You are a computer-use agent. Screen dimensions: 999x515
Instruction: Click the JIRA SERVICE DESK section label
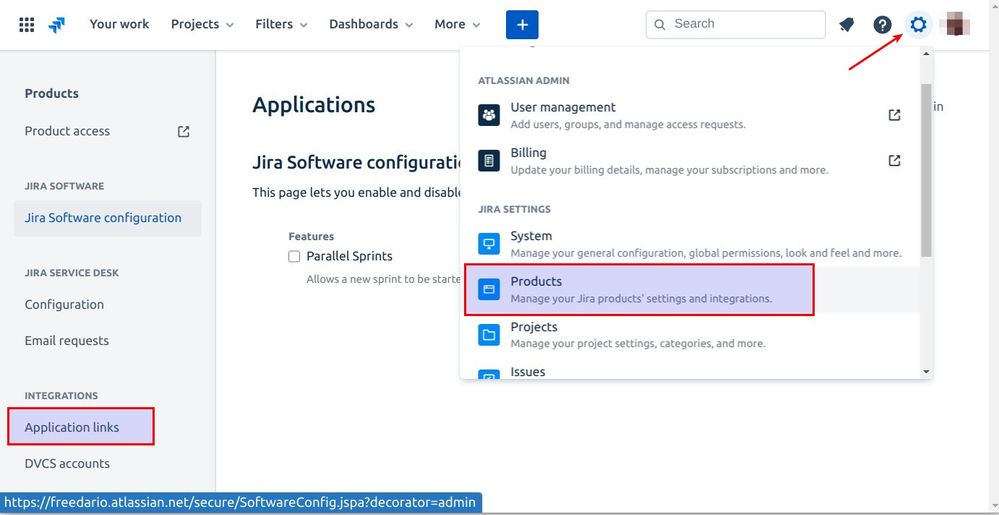[71, 273]
